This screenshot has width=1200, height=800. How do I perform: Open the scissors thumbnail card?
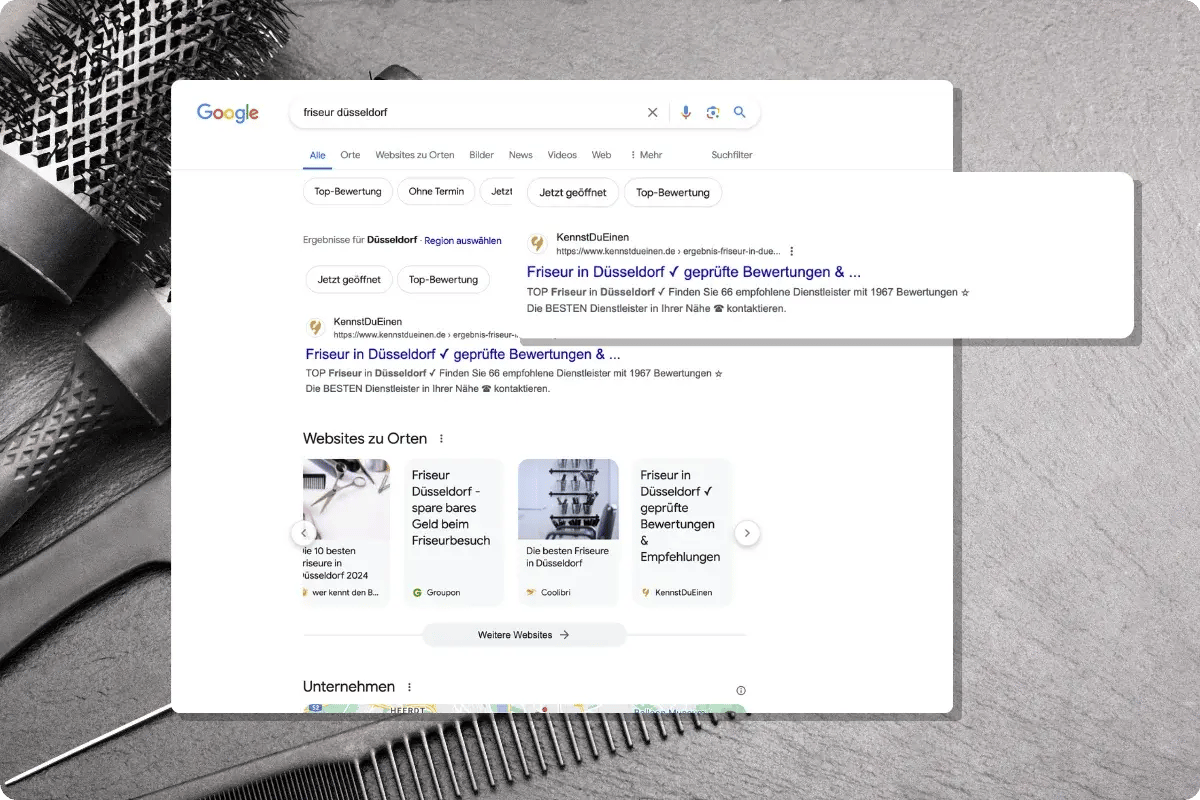point(346,499)
